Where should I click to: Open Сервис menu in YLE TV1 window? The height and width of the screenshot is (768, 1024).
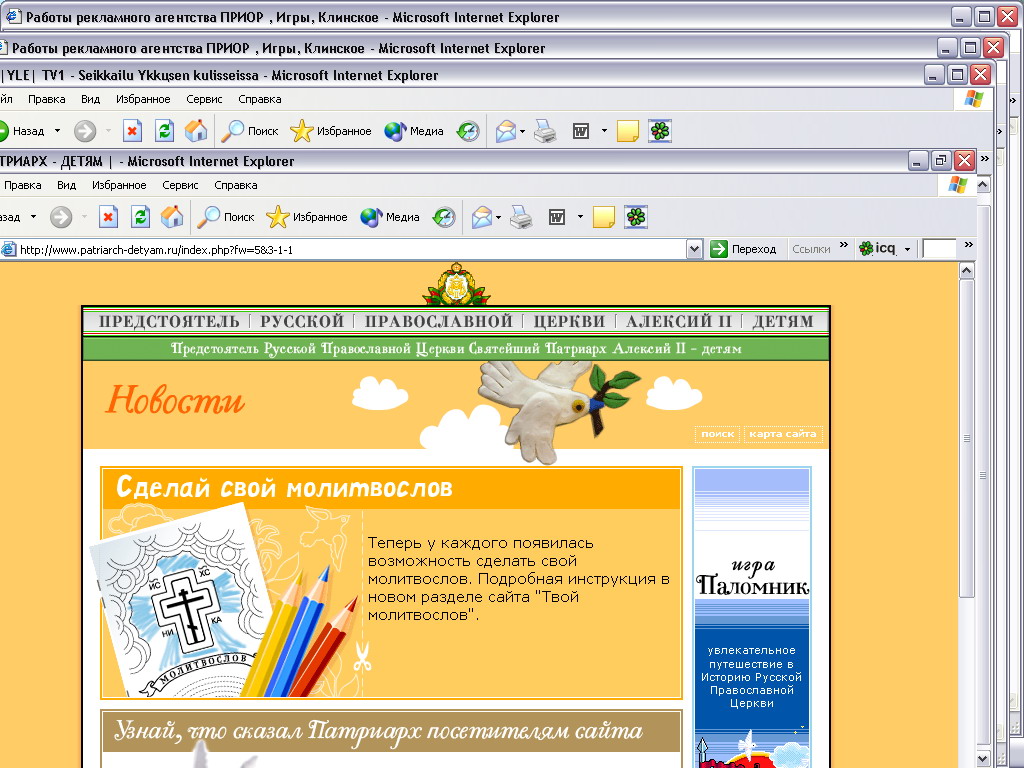tap(204, 99)
